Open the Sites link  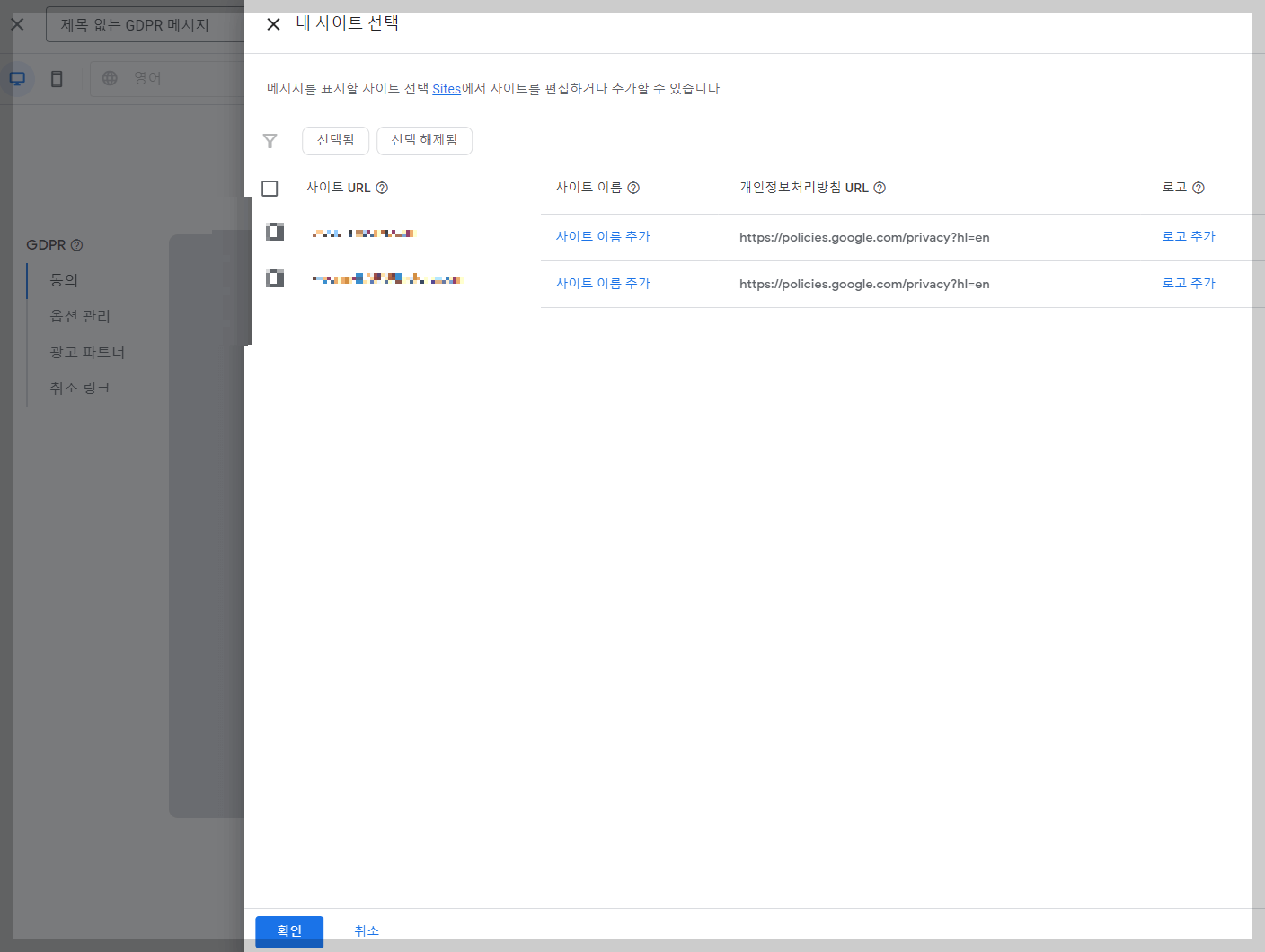pos(447,89)
